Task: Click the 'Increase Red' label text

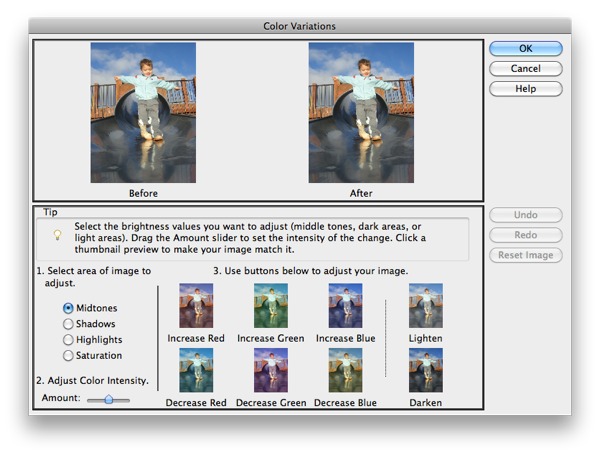Action: (x=196, y=338)
